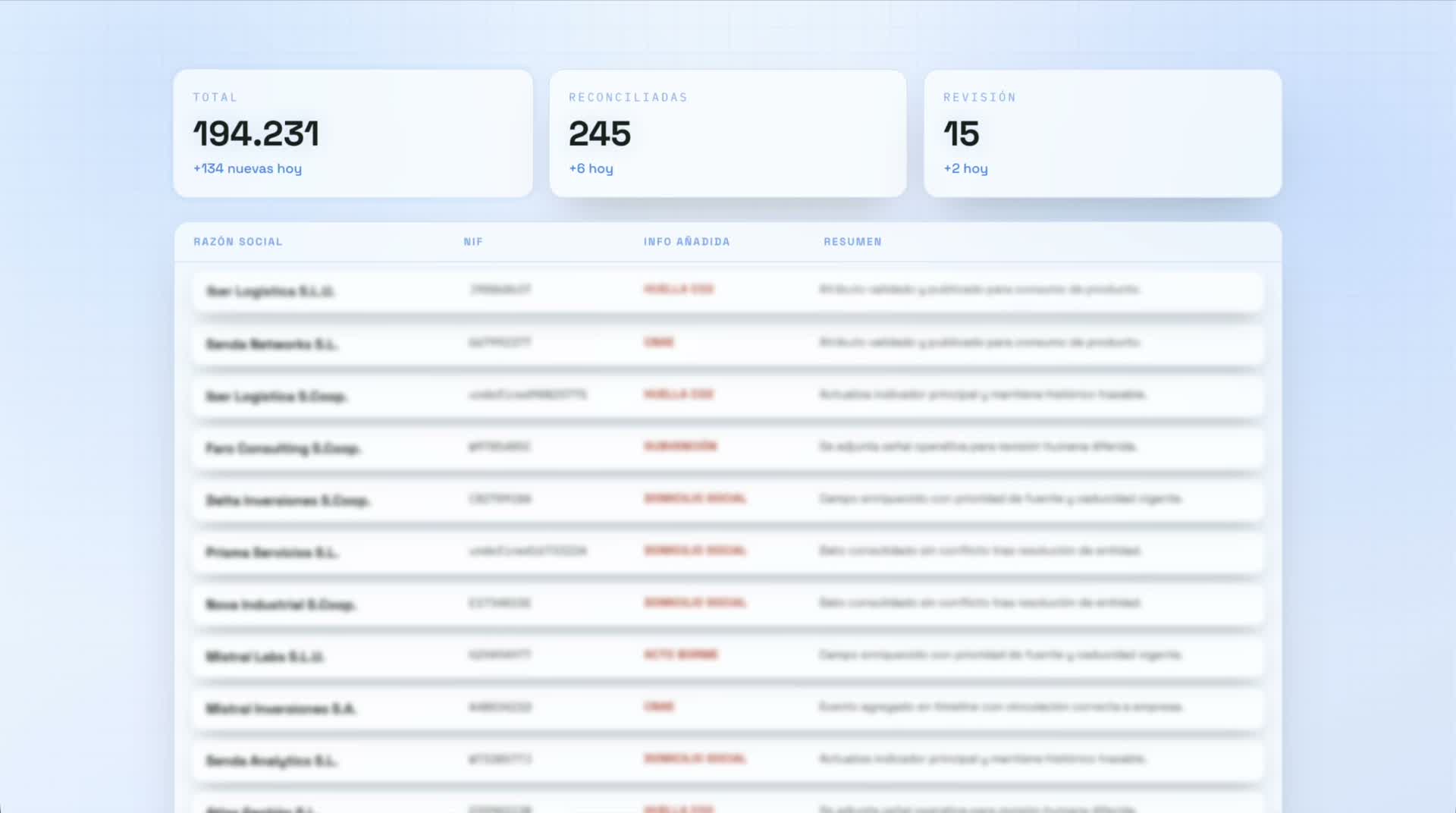Select the Prisma Servicios S.L. row
1456x813 pixels.
tap(728, 551)
